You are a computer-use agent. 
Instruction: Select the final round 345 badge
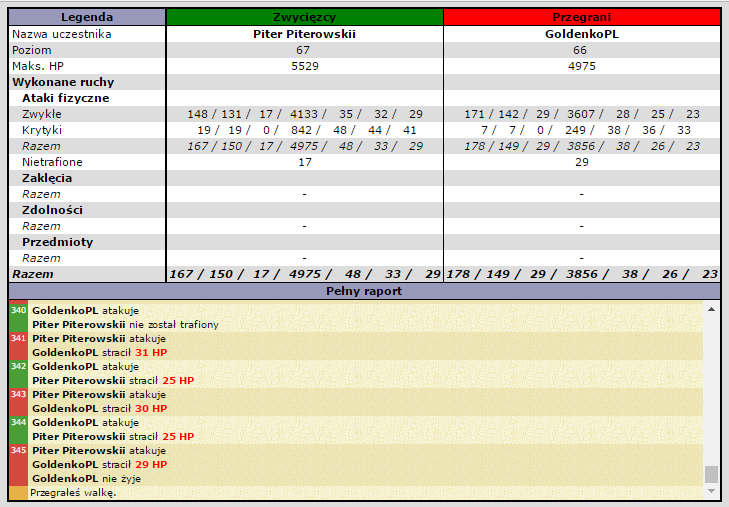point(18,451)
